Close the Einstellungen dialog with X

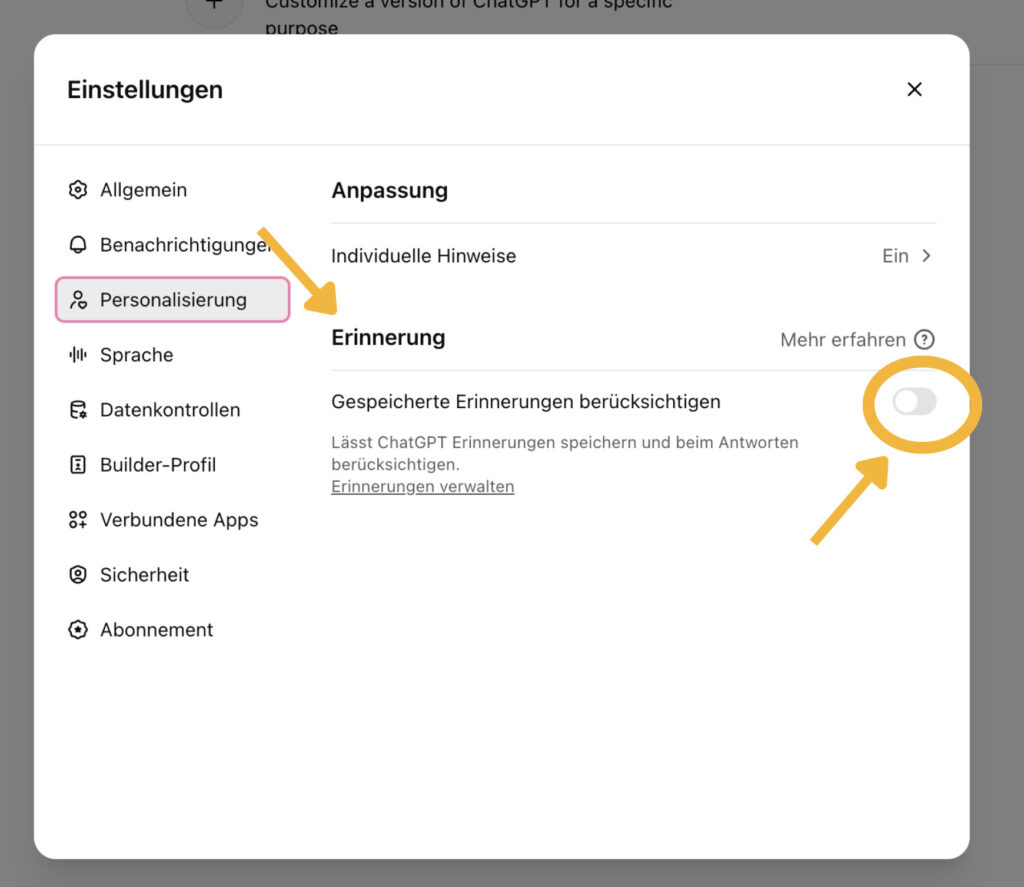[914, 89]
